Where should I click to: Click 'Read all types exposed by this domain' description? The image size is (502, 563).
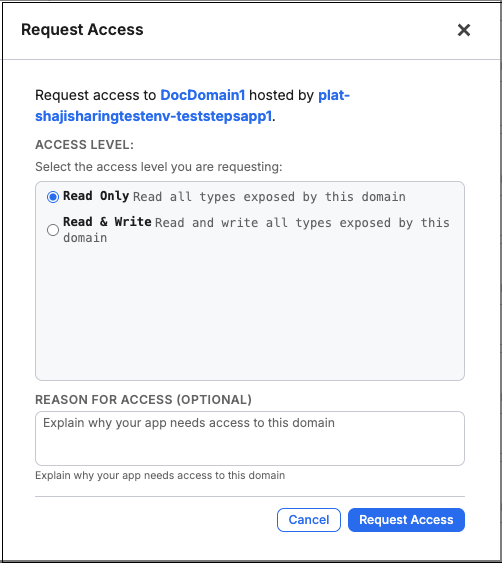click(x=269, y=197)
